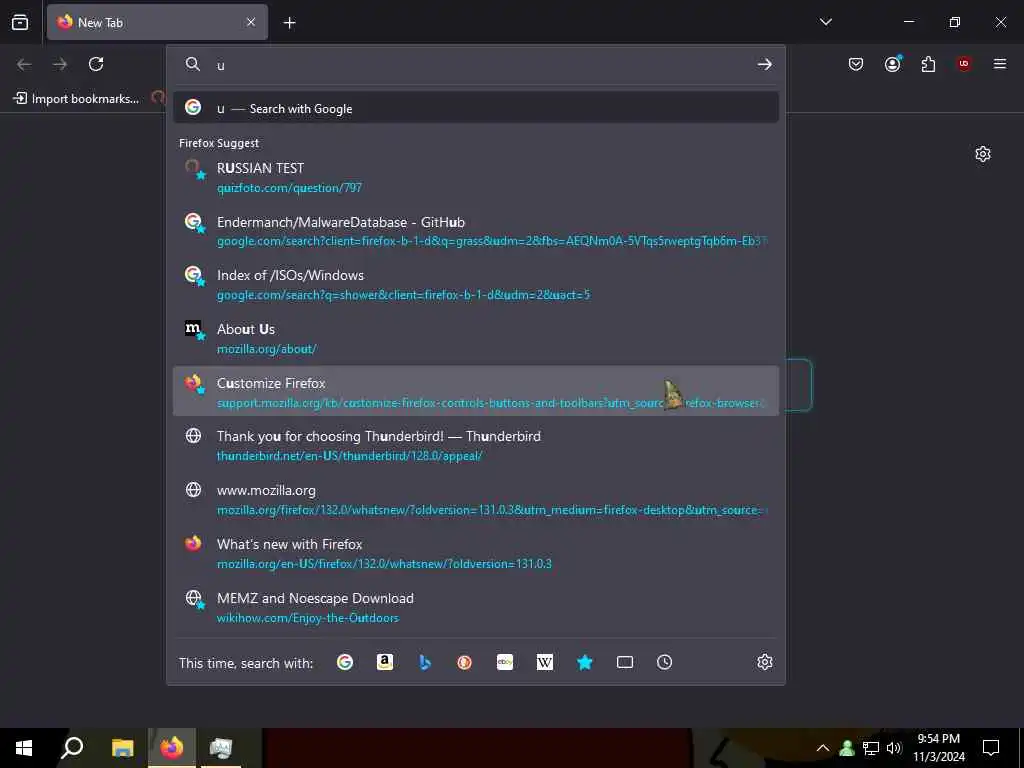Open the Customize Firefox suggestion
The width and height of the screenshot is (1024, 768).
click(475, 391)
